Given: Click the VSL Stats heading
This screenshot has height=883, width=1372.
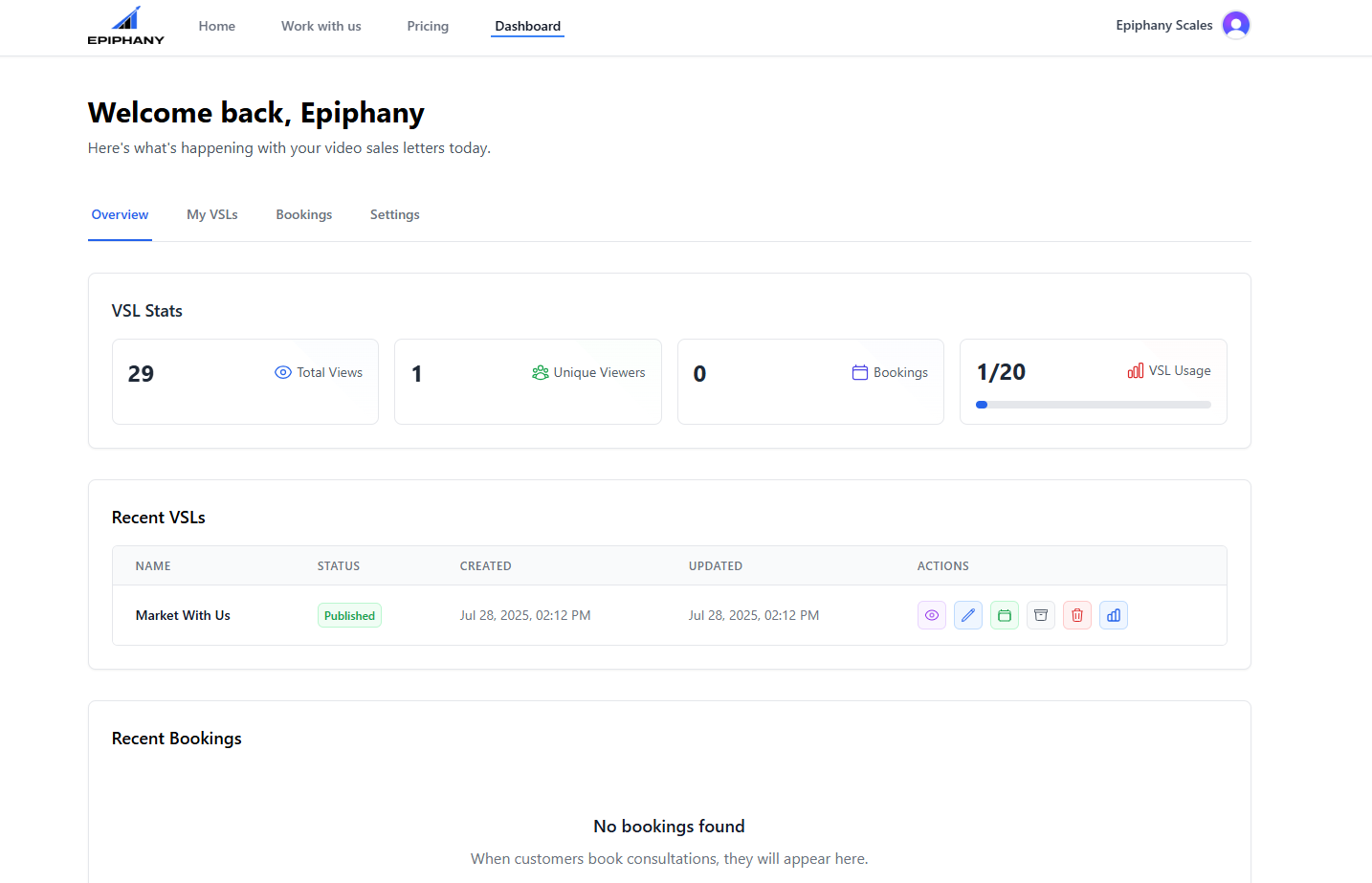Looking at the screenshot, I should [147, 311].
